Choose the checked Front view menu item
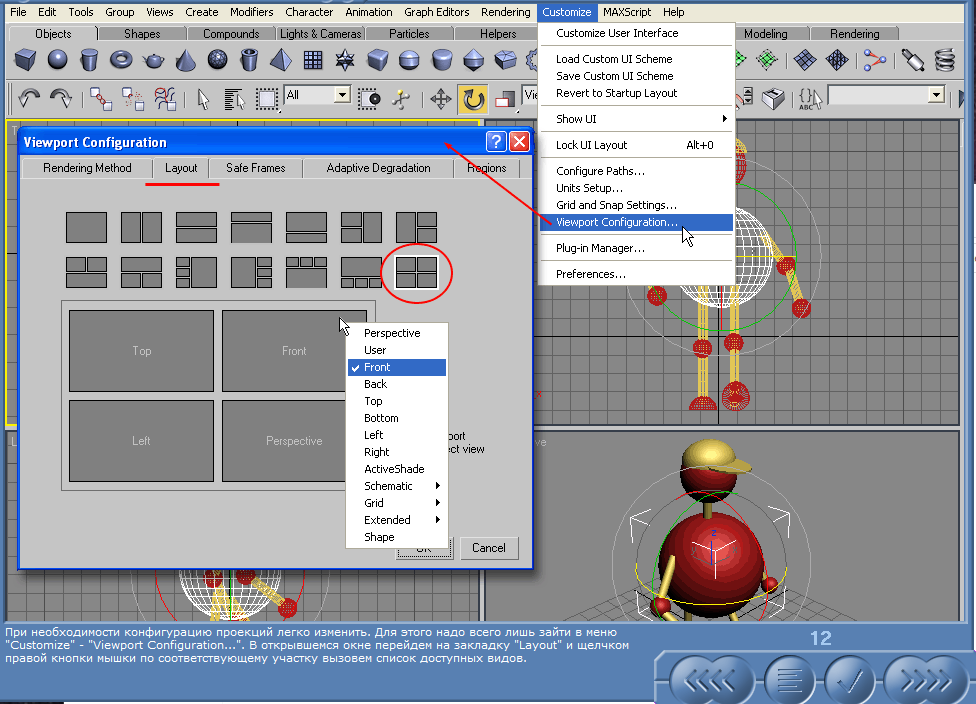 tap(396, 367)
